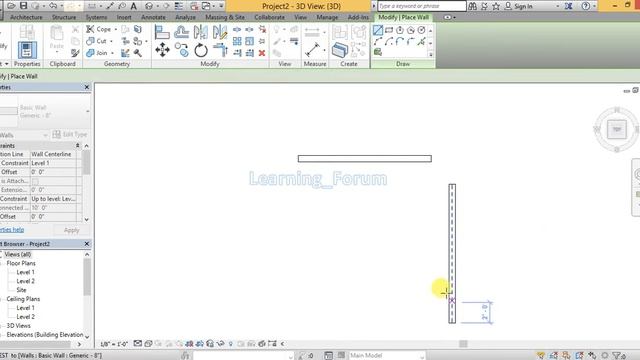This screenshot has height=360, width=640.
Task: Open the Properties help link
Action: [12, 230]
